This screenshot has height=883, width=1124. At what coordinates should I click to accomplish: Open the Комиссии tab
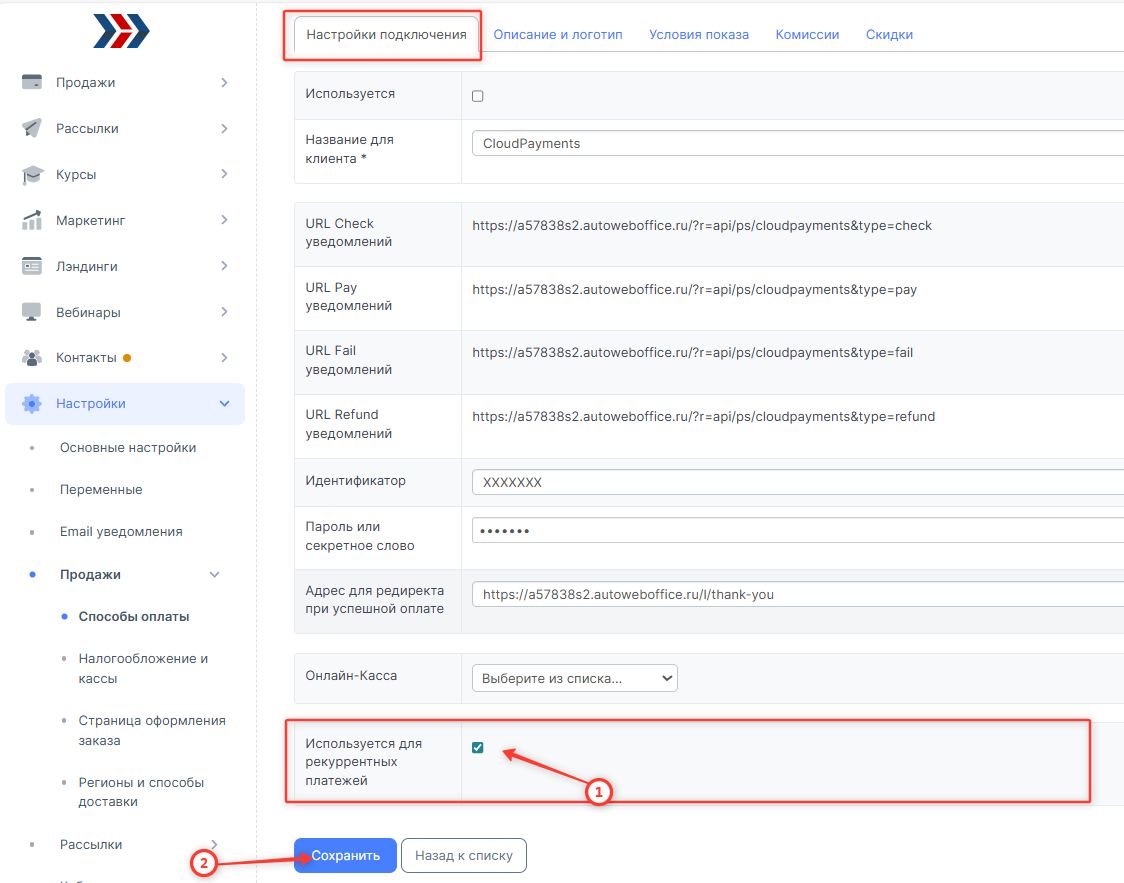pos(807,34)
